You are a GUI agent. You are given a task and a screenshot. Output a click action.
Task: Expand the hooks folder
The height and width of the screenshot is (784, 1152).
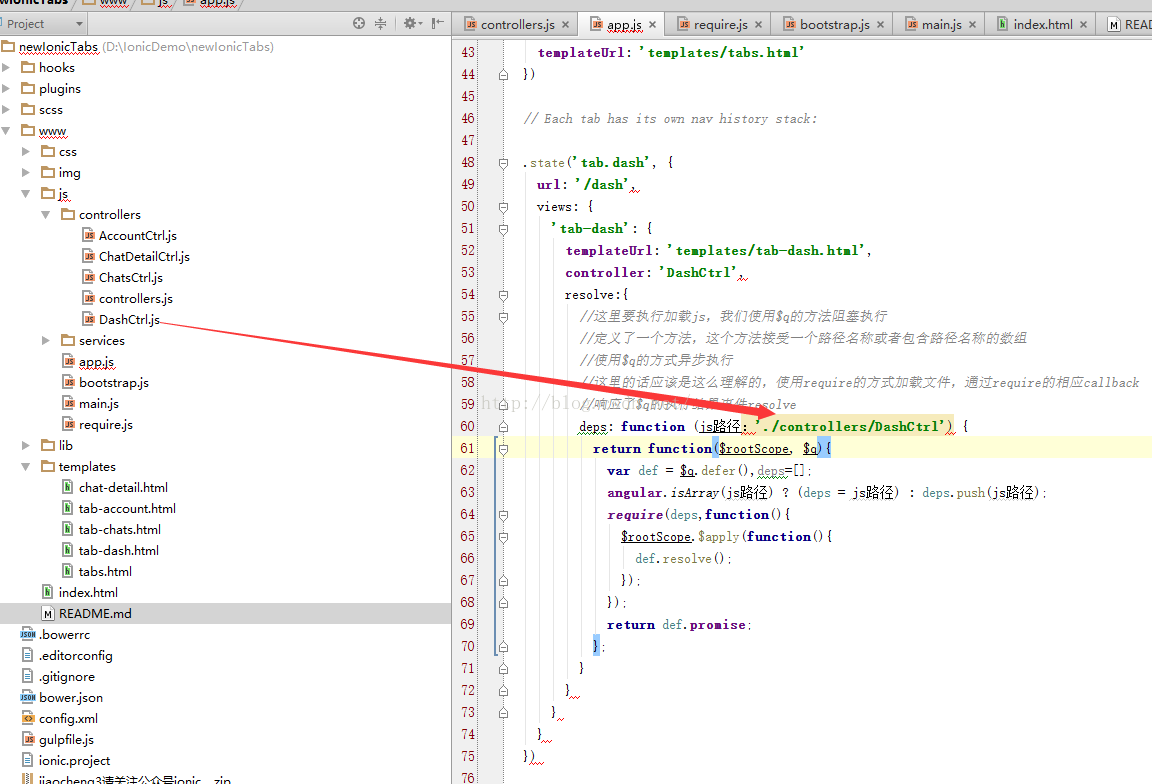[x=7, y=68]
